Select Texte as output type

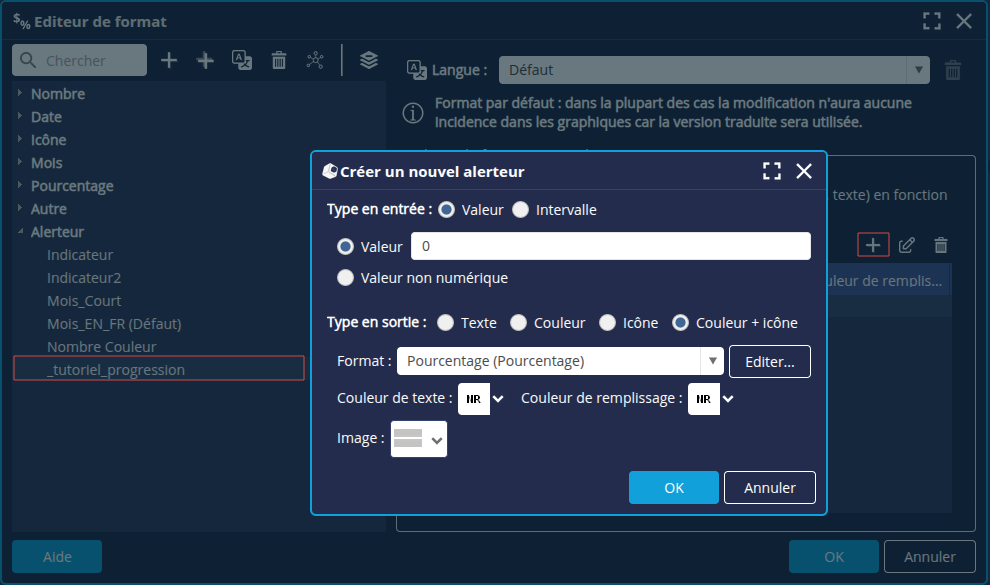pos(446,323)
